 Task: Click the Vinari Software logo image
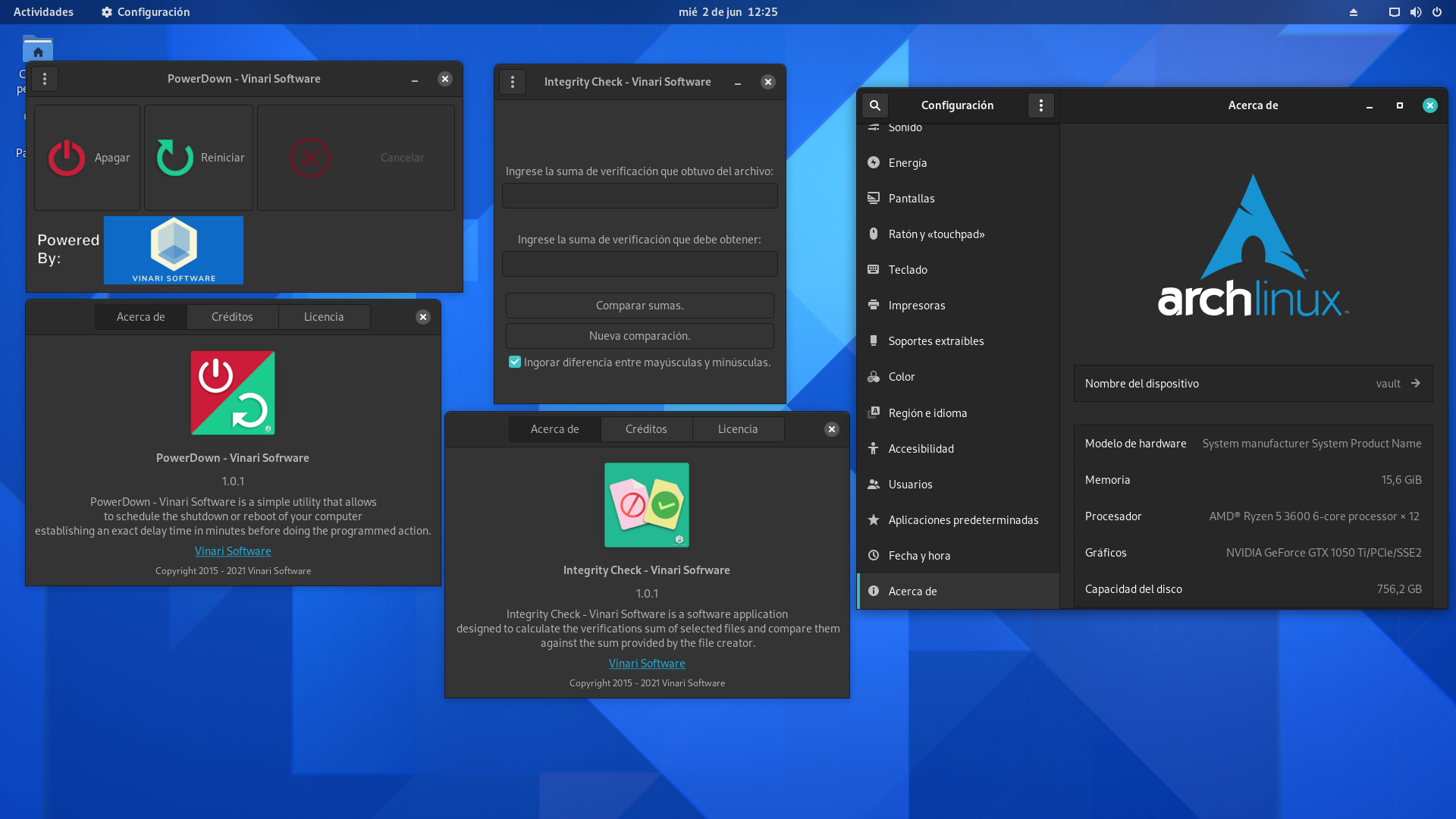click(x=174, y=250)
